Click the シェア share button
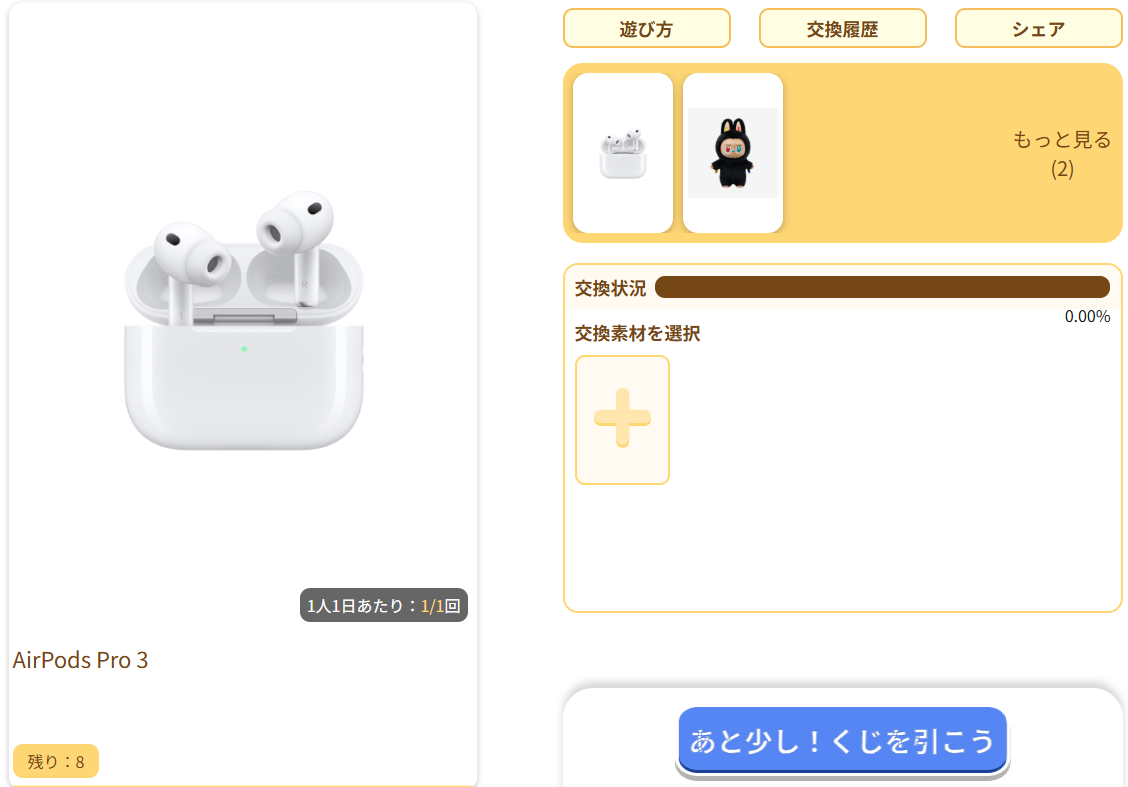 (1039, 29)
